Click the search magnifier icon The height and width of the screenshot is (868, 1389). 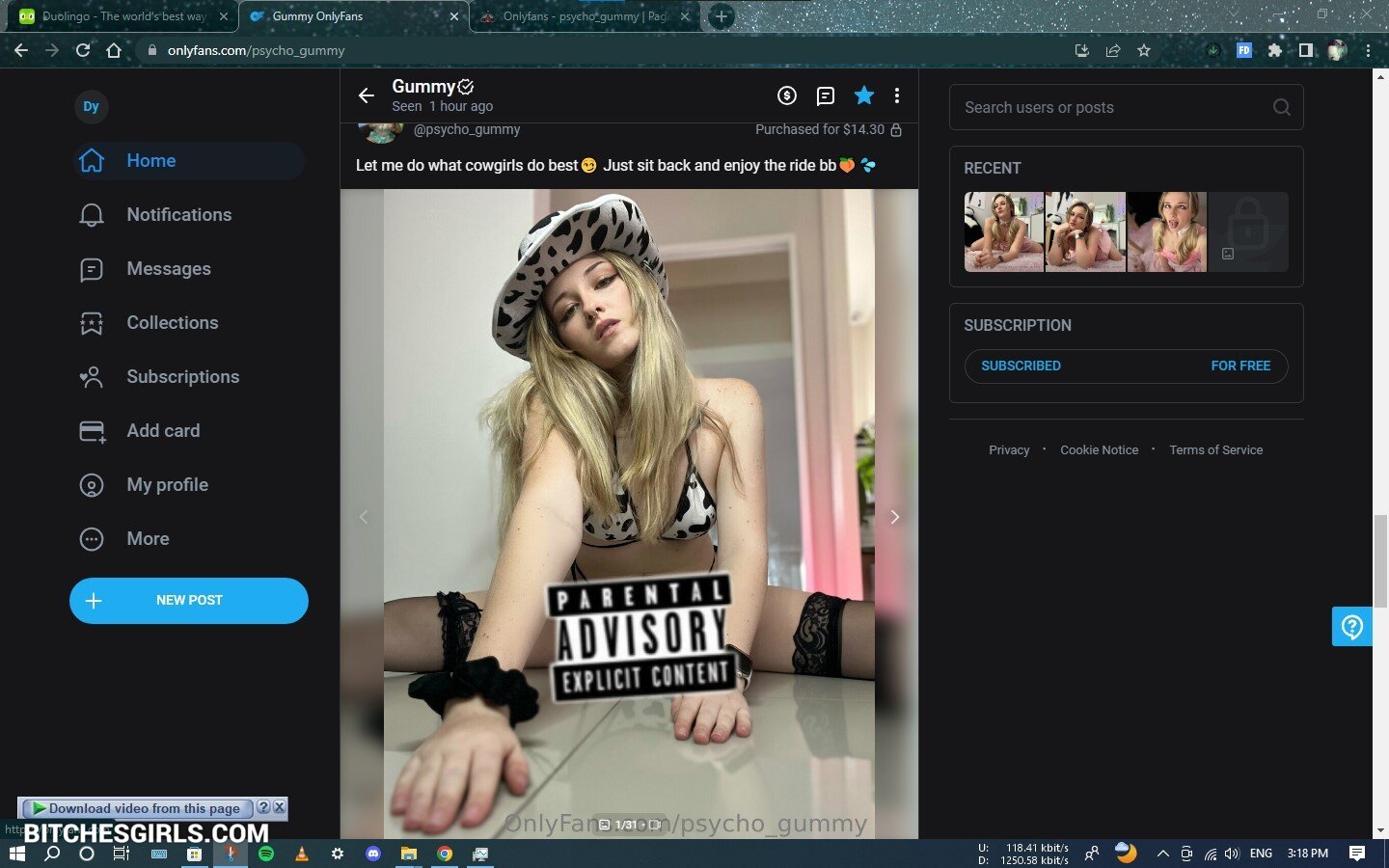[1281, 107]
